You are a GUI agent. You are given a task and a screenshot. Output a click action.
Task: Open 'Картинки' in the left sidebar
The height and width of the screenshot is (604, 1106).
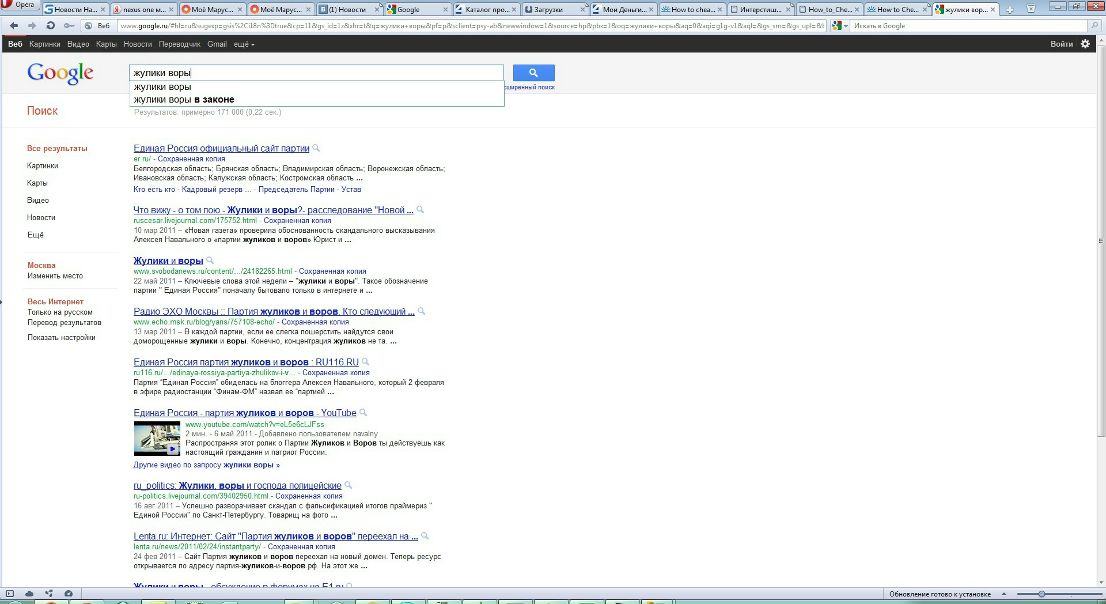(x=42, y=165)
